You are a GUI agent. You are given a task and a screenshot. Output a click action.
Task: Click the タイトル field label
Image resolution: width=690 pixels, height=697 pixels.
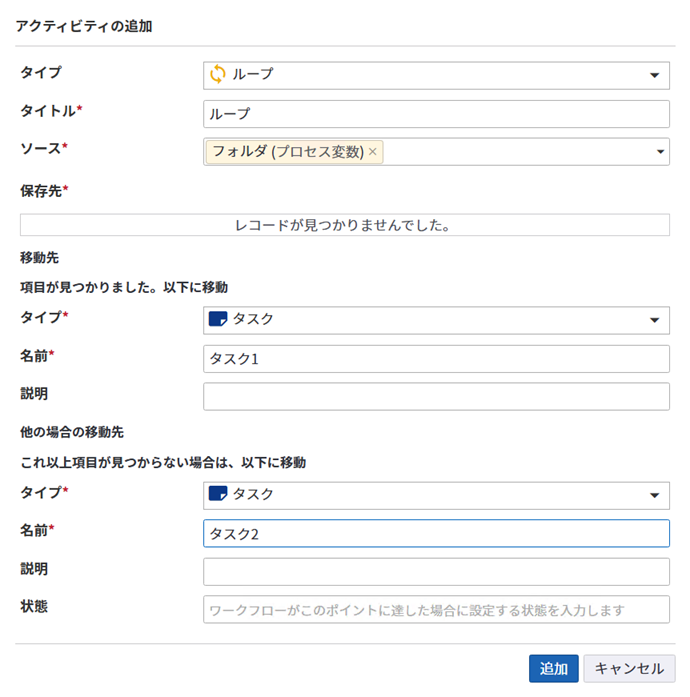pos(46,111)
